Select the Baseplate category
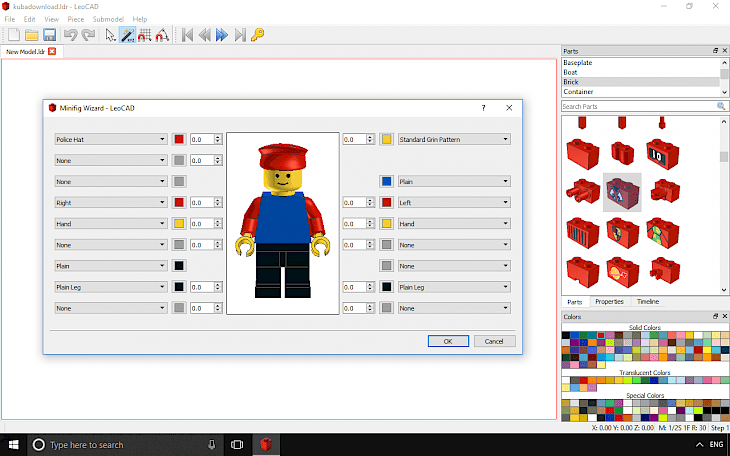Screen dimensions: 730x456 point(641,62)
